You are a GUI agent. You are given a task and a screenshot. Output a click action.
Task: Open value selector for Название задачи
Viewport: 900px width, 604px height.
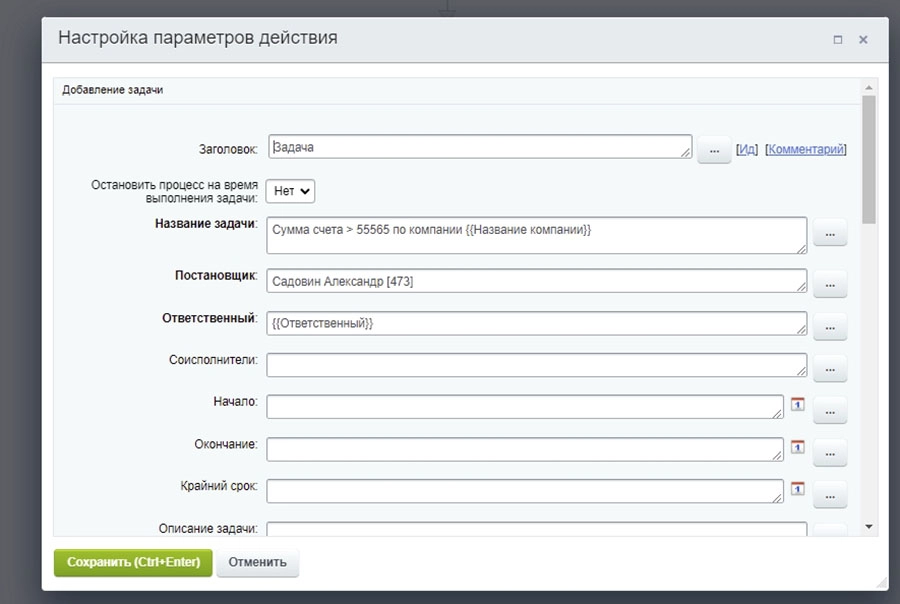pyautogui.click(x=830, y=232)
